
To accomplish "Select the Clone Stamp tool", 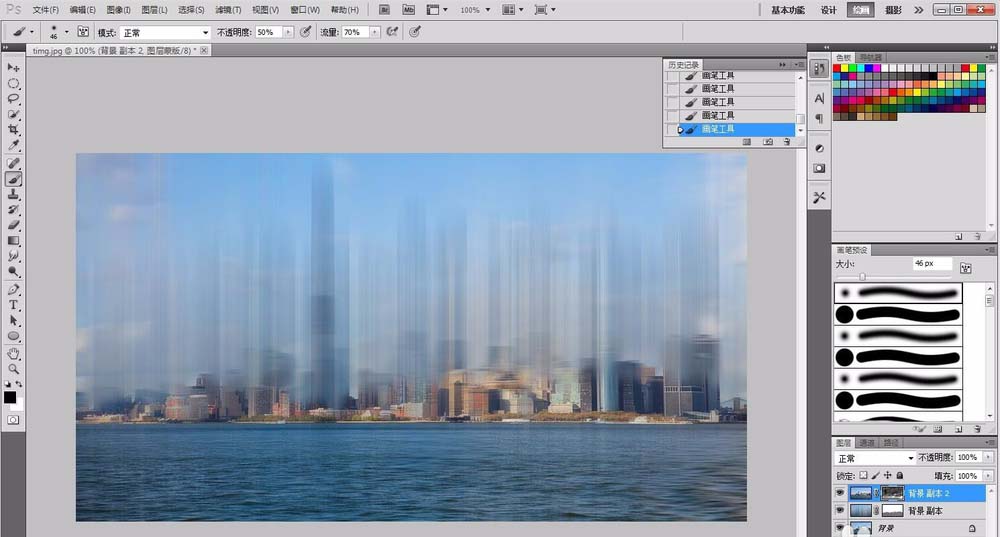I will (14, 195).
